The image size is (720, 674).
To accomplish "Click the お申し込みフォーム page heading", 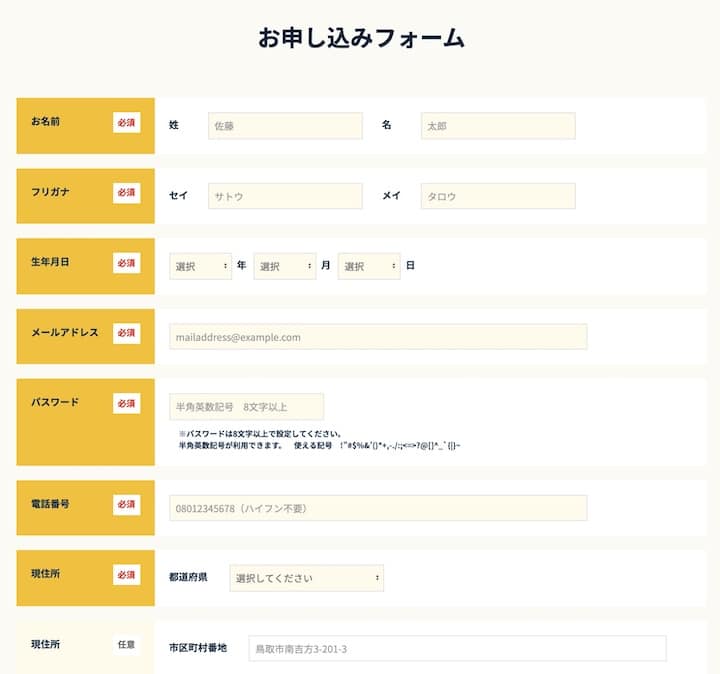I will pos(360,39).
